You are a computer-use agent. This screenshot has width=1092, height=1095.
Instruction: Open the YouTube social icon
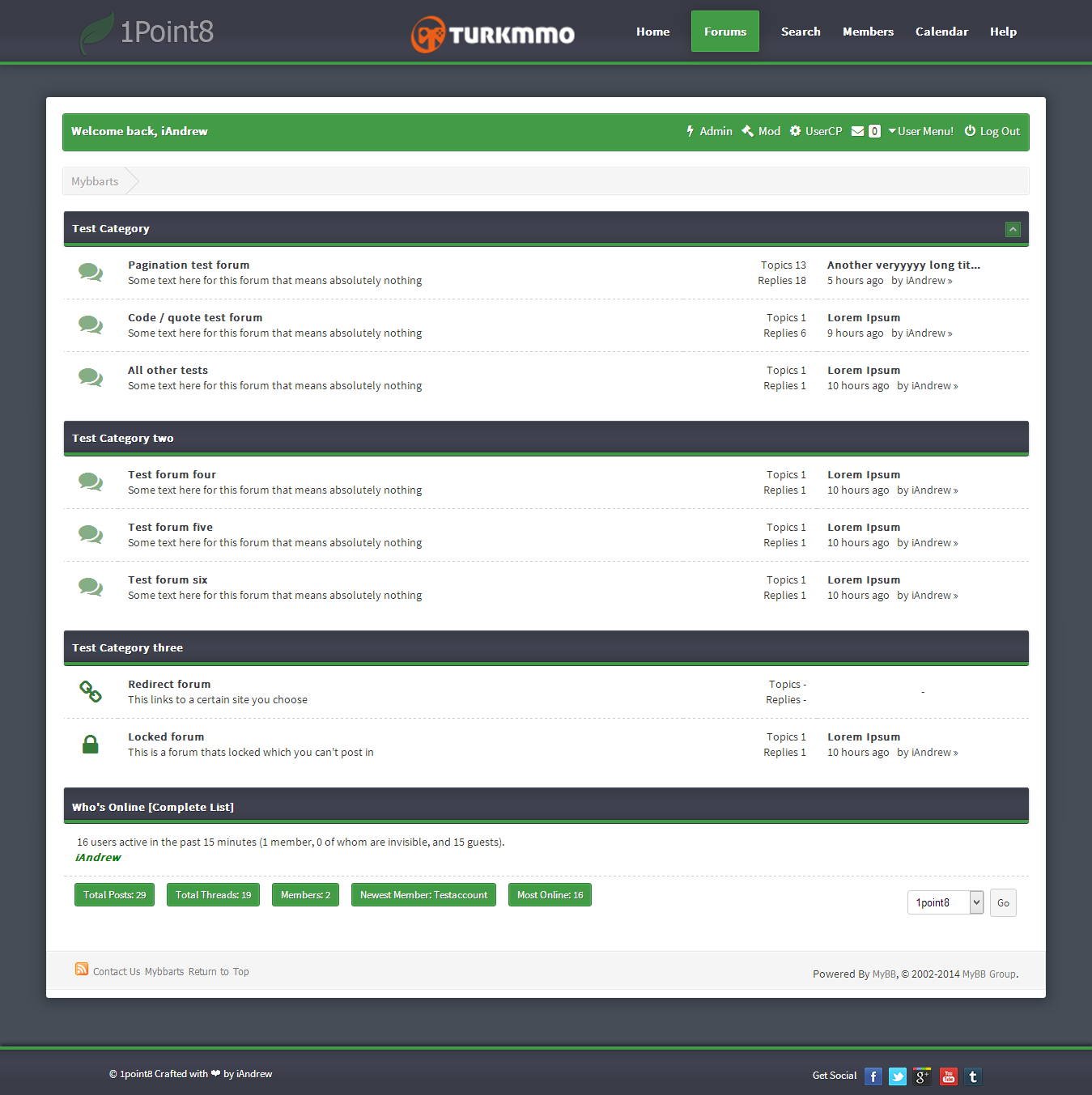pos(949,1076)
